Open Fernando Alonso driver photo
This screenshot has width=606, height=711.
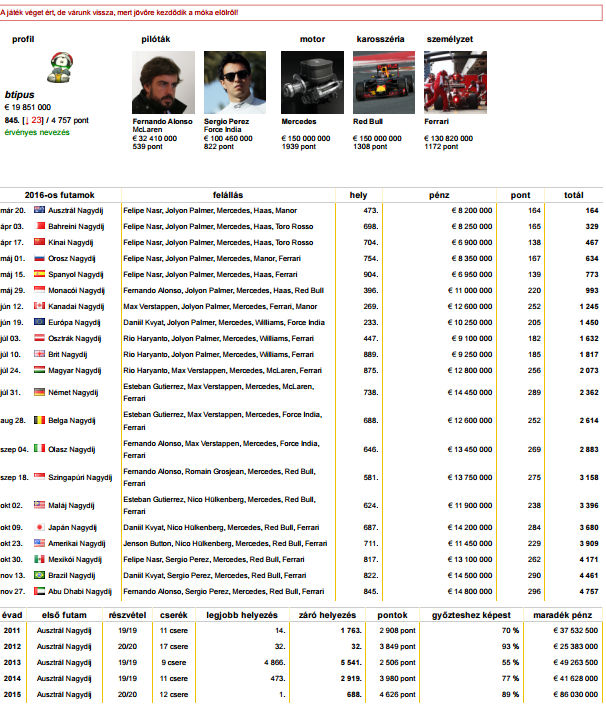[x=163, y=83]
